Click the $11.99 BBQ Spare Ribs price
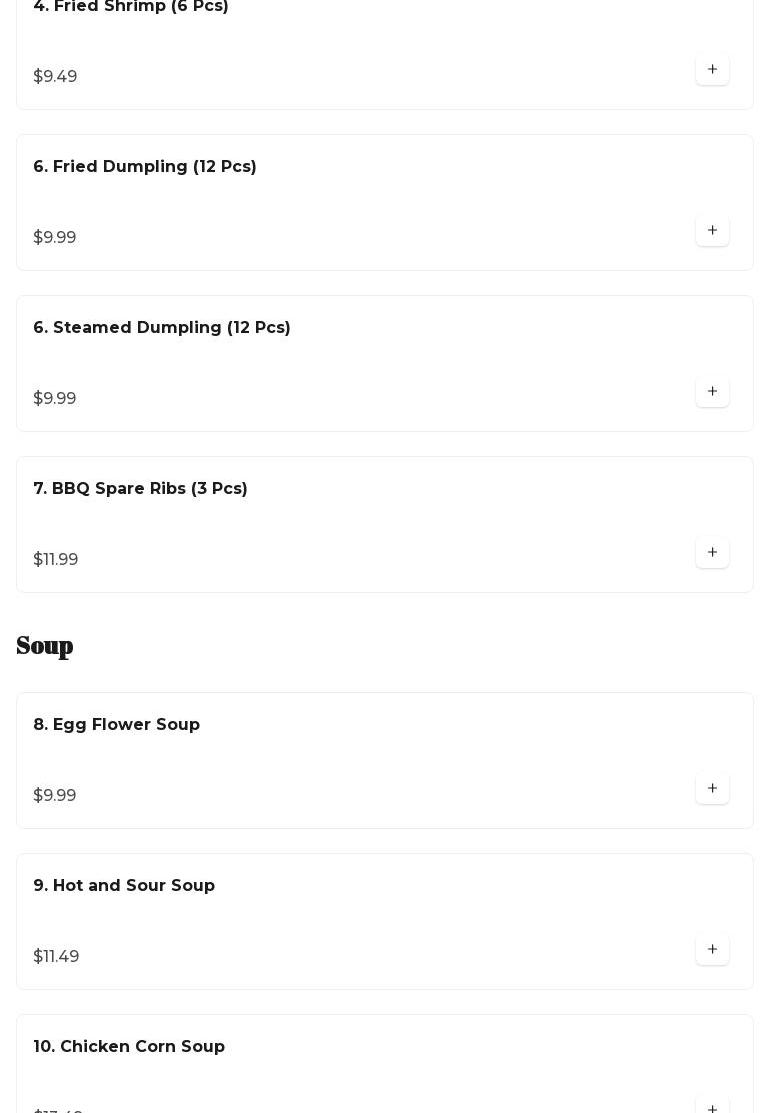This screenshot has width=770, height=1113. [56, 560]
